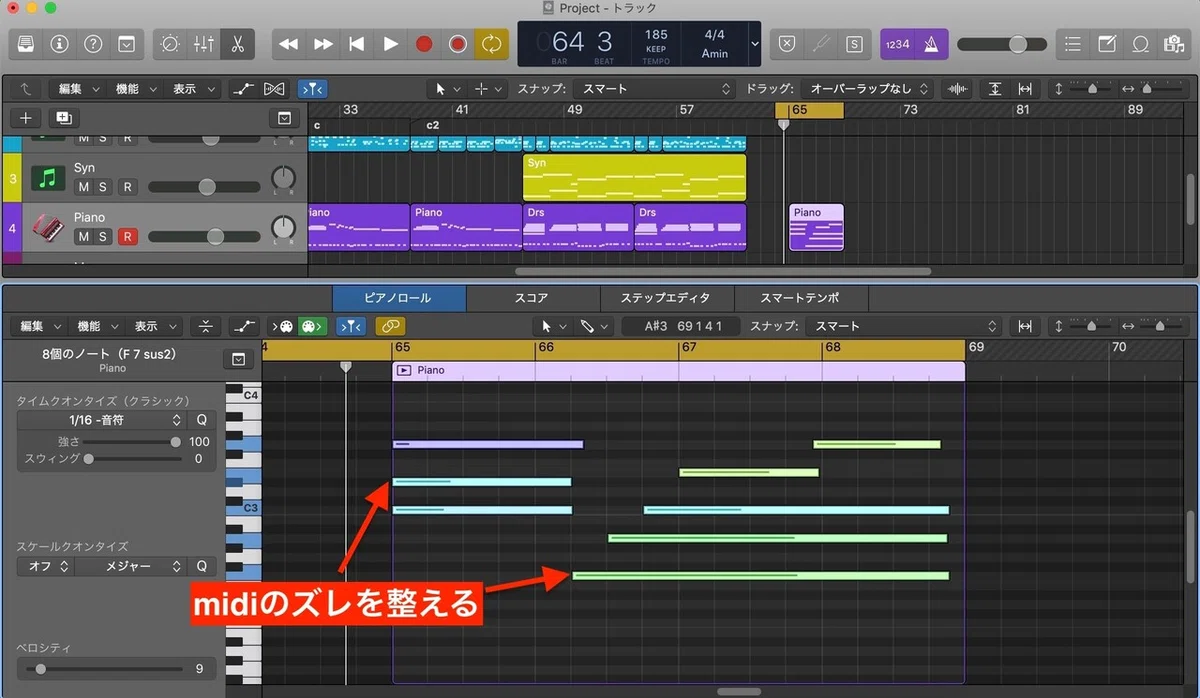The width and height of the screenshot is (1200, 698).
Task: Add a new track with plus button
Action: click(x=26, y=118)
